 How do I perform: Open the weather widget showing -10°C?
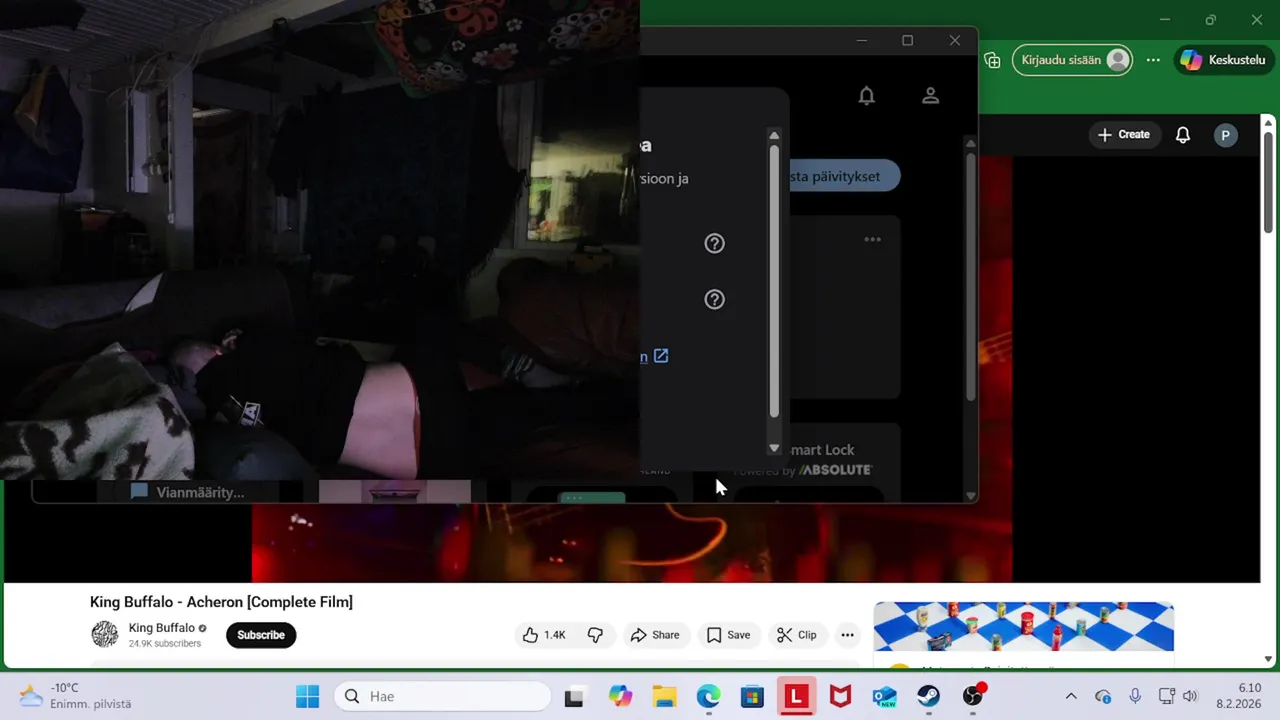(x=75, y=696)
